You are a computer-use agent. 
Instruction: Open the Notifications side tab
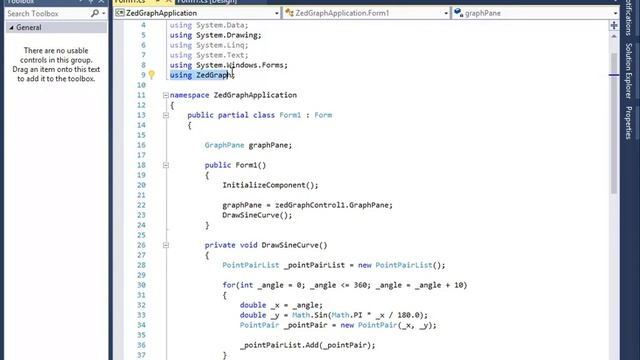(x=629, y=18)
